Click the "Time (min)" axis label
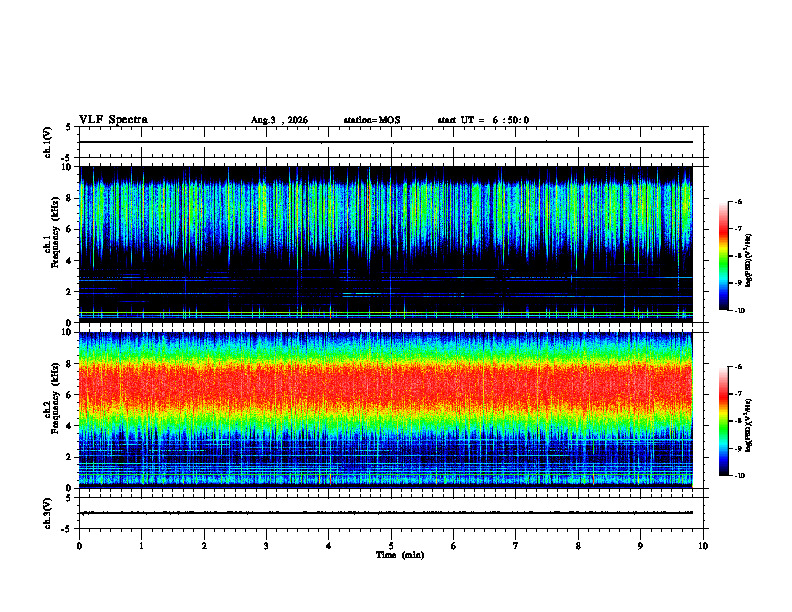The width and height of the screenshot is (792, 612). tap(400, 555)
